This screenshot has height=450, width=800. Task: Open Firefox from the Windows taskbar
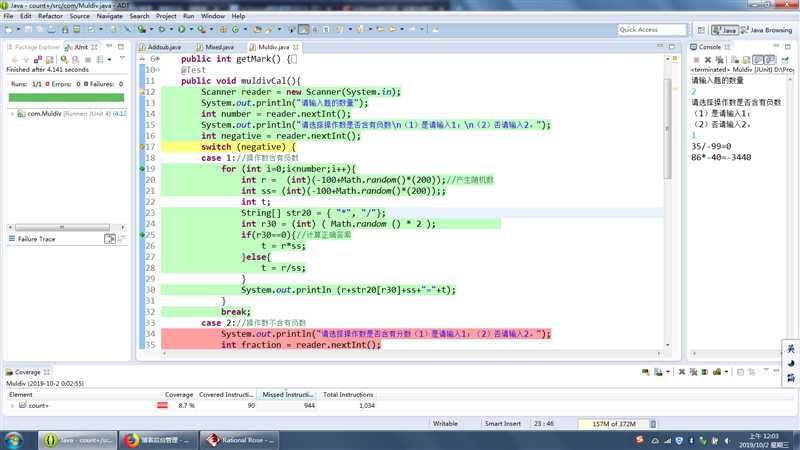pyautogui.click(x=158, y=440)
